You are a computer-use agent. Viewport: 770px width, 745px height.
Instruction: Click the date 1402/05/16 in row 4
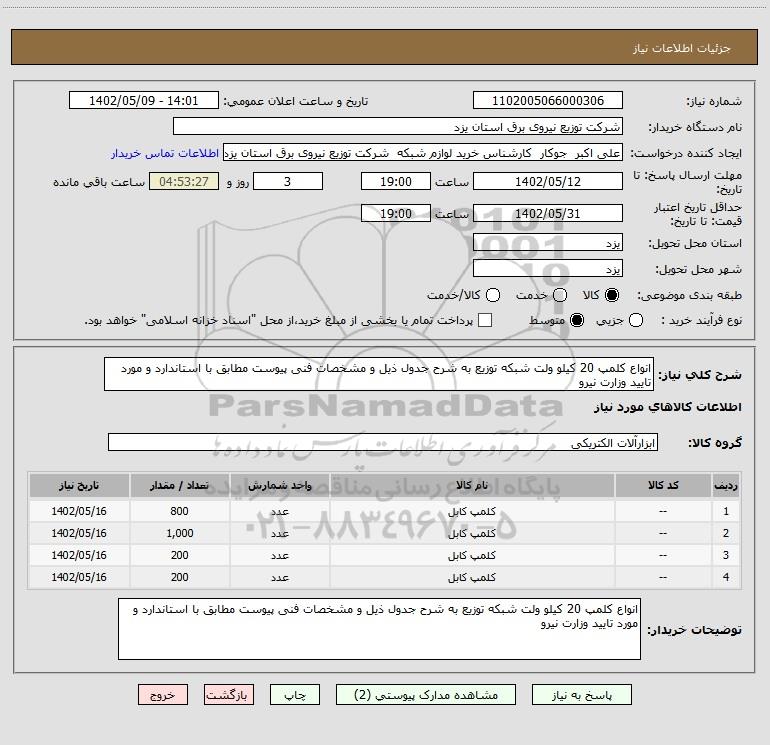[x=79, y=577]
